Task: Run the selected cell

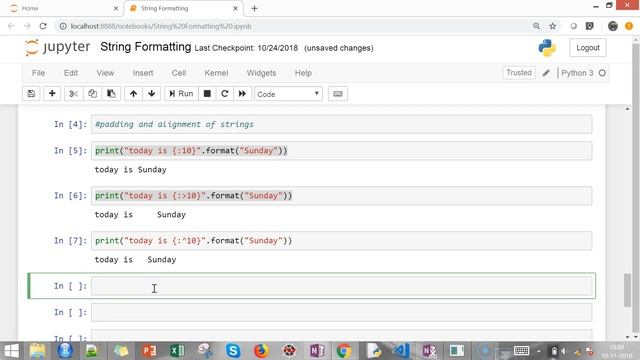Action: point(181,93)
